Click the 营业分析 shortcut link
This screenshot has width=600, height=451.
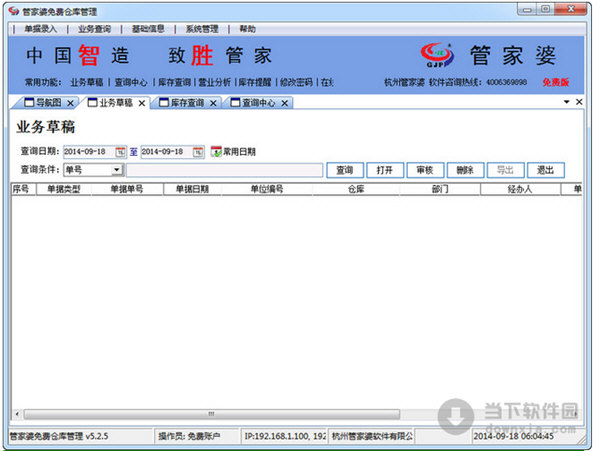[x=215, y=82]
